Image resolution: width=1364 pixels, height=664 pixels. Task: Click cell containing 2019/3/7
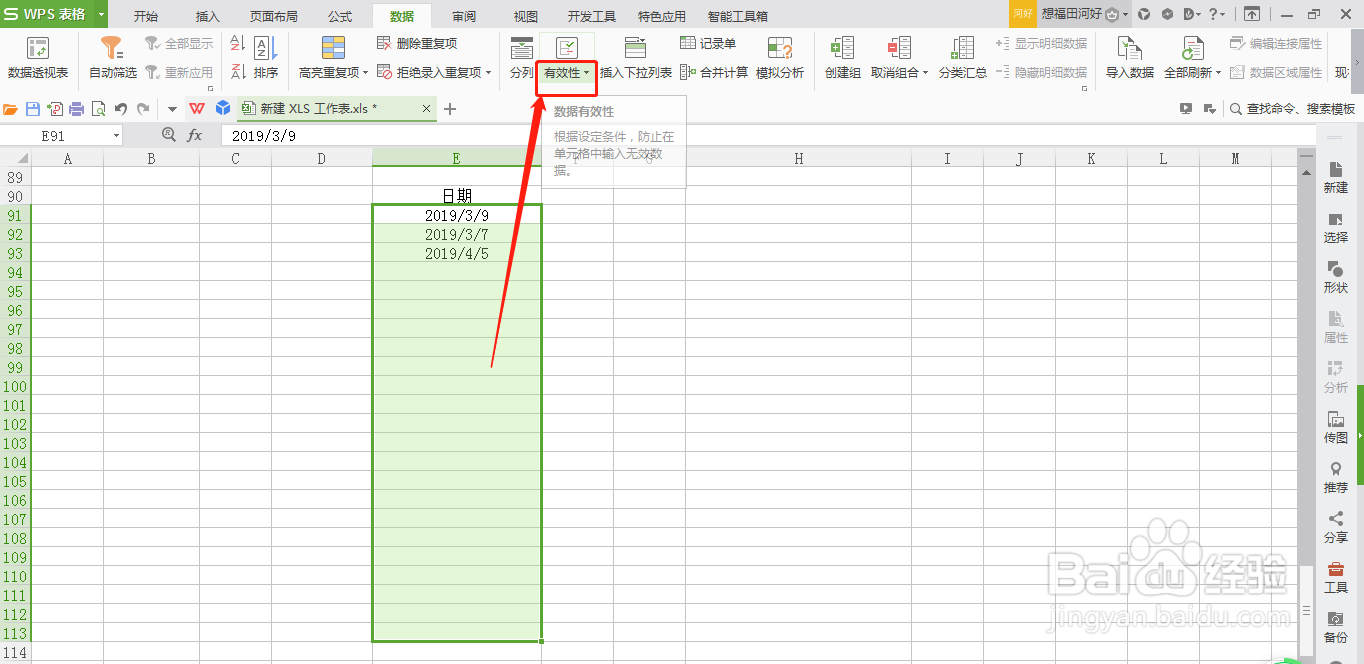tap(456, 234)
